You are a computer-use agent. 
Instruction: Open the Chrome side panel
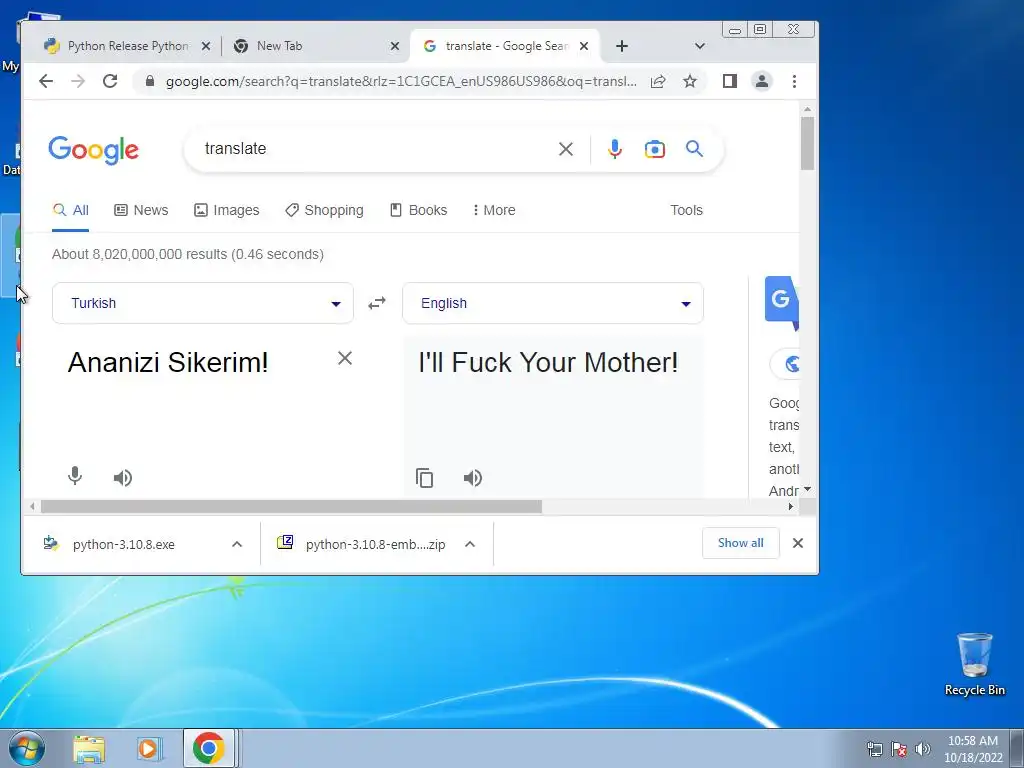click(x=729, y=81)
